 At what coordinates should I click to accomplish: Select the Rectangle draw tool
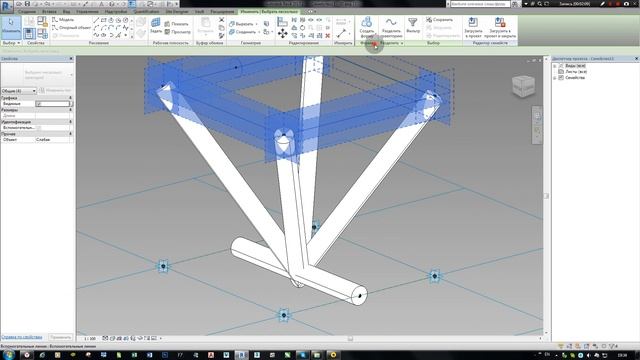click(104, 20)
